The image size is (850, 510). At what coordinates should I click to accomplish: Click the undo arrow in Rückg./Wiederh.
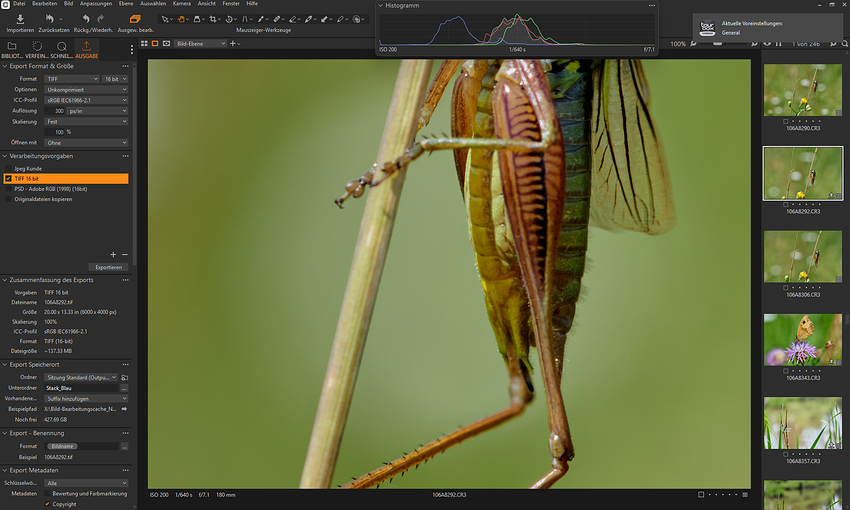(86, 19)
